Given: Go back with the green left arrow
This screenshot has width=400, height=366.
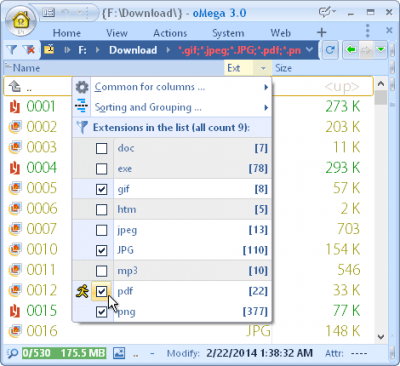Looking at the screenshot, I should click(351, 50).
